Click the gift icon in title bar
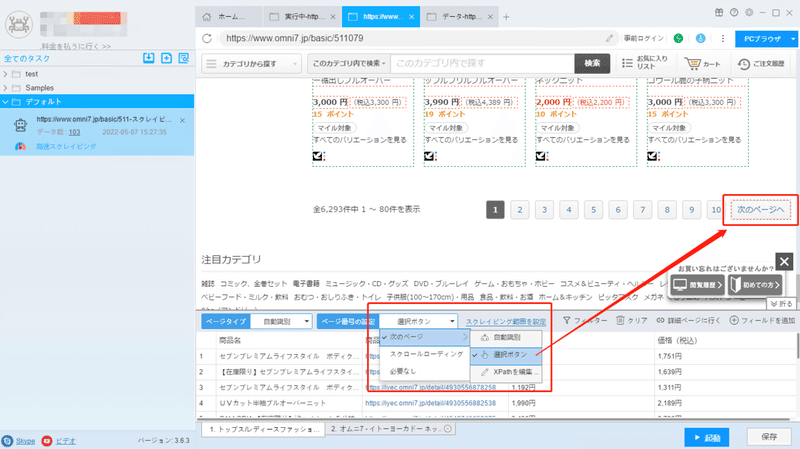The height and width of the screenshot is (449, 800). coord(719,13)
